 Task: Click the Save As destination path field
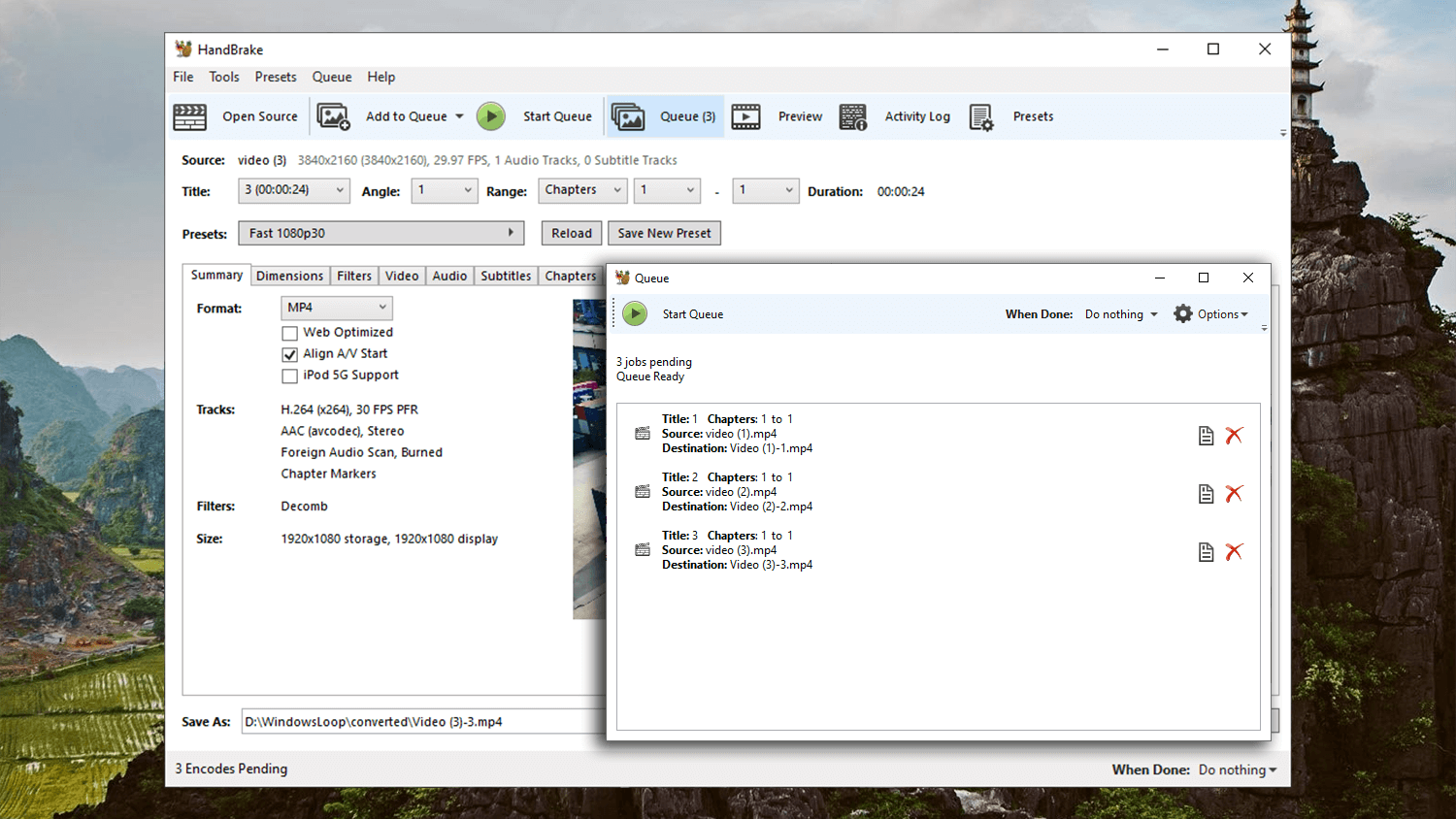pyautogui.click(x=423, y=722)
